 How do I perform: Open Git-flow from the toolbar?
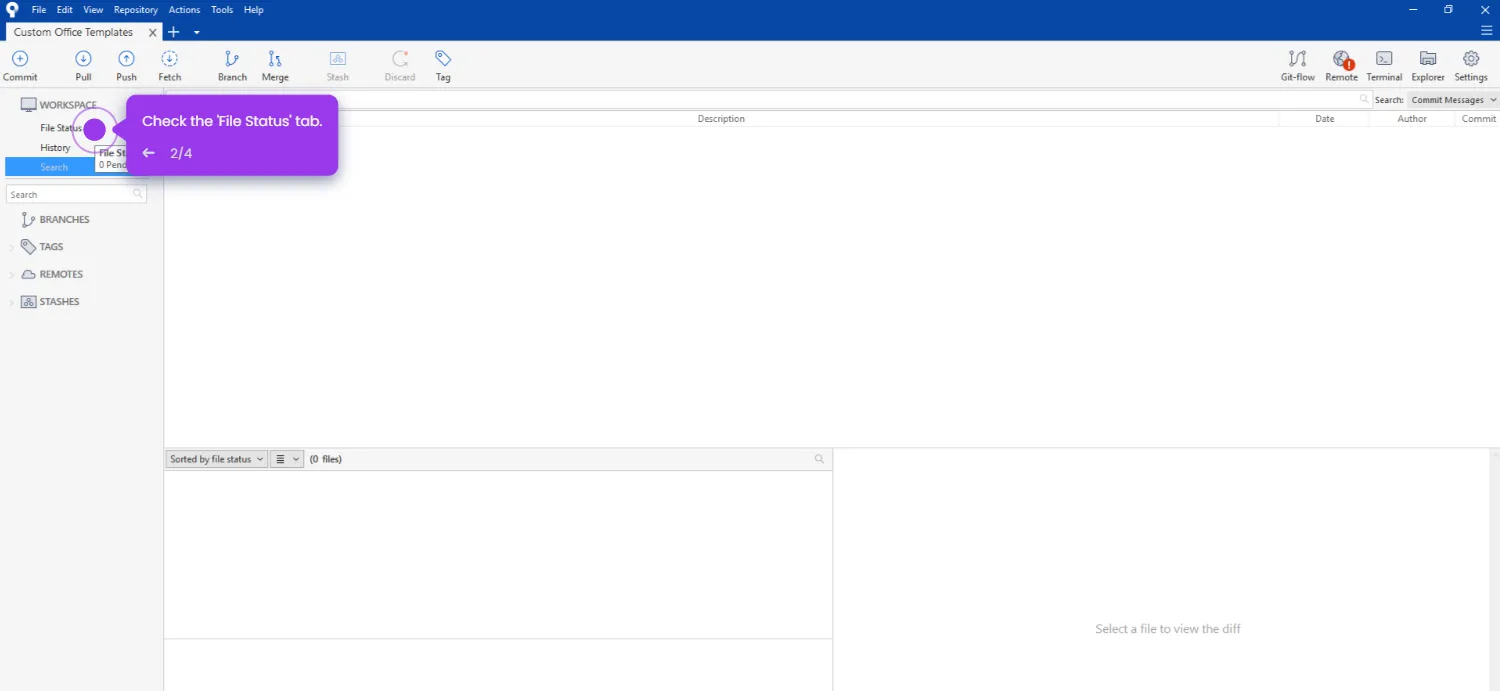pyautogui.click(x=1298, y=66)
